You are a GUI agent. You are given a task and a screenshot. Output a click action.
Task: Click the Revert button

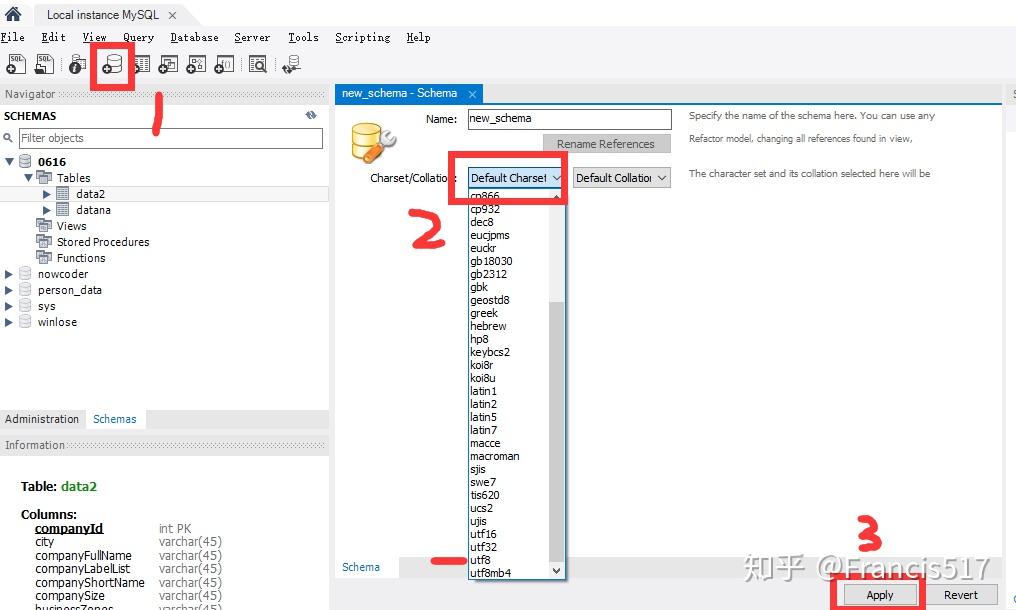coord(961,594)
